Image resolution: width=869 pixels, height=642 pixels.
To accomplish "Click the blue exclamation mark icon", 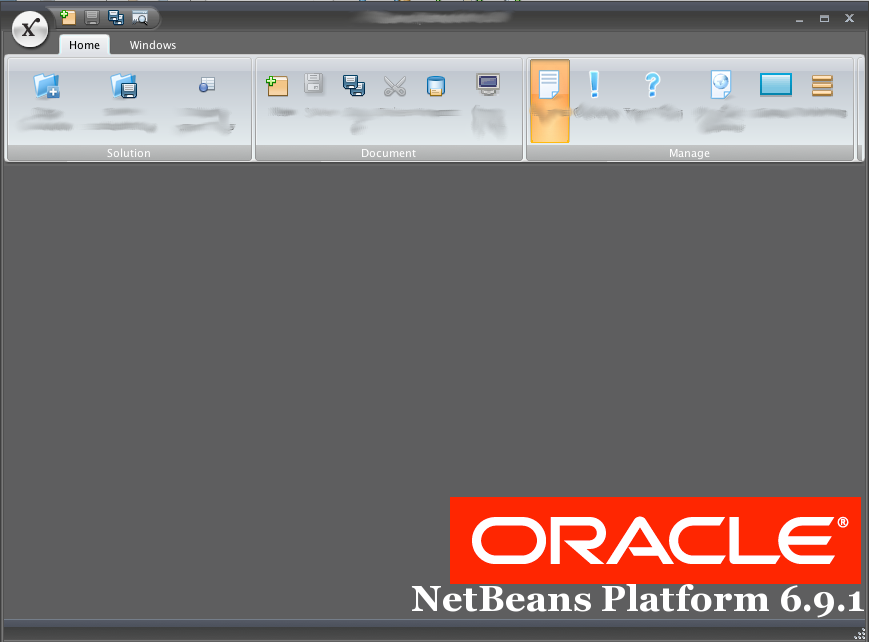I will 594,84.
